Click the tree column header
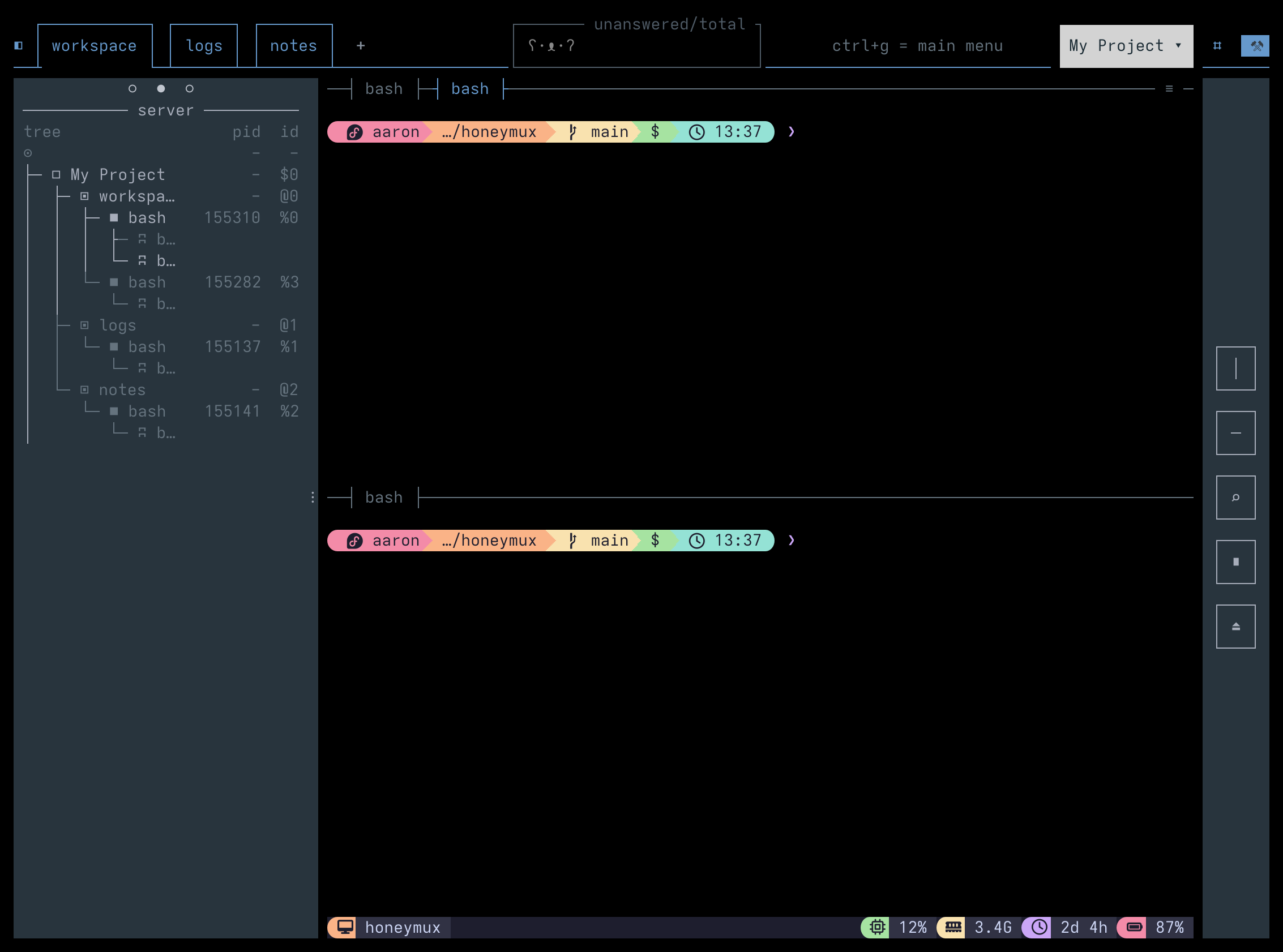Screen dimensions: 1283x952 tap(42, 132)
